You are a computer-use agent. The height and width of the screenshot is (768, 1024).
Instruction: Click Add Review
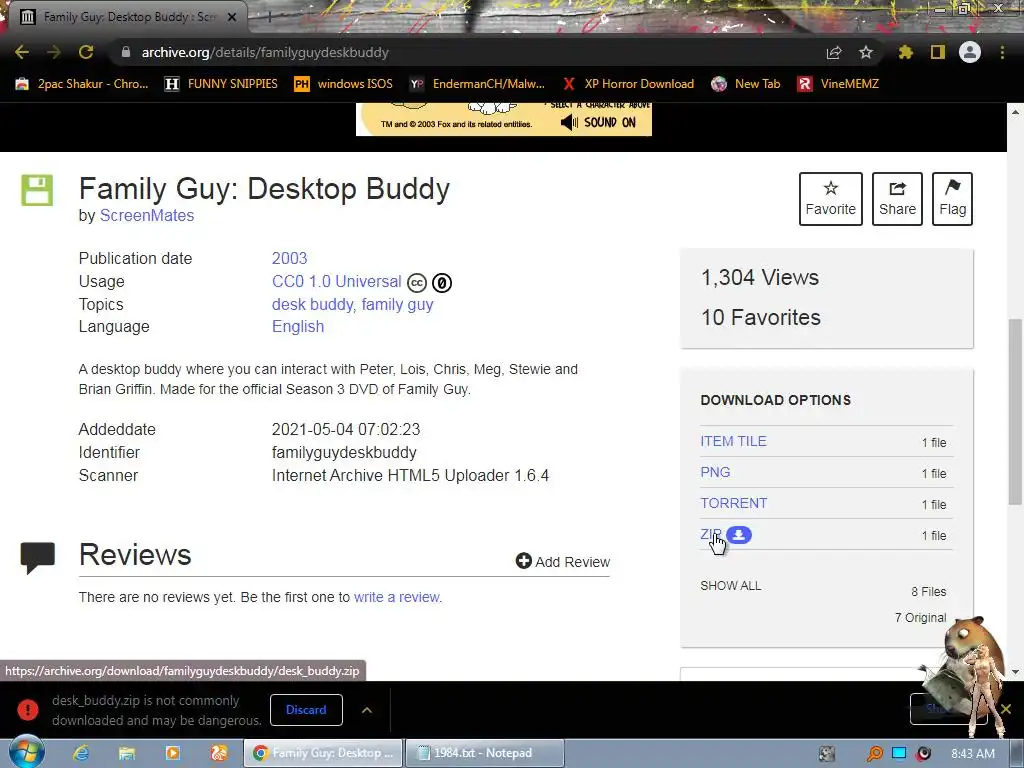pos(562,562)
